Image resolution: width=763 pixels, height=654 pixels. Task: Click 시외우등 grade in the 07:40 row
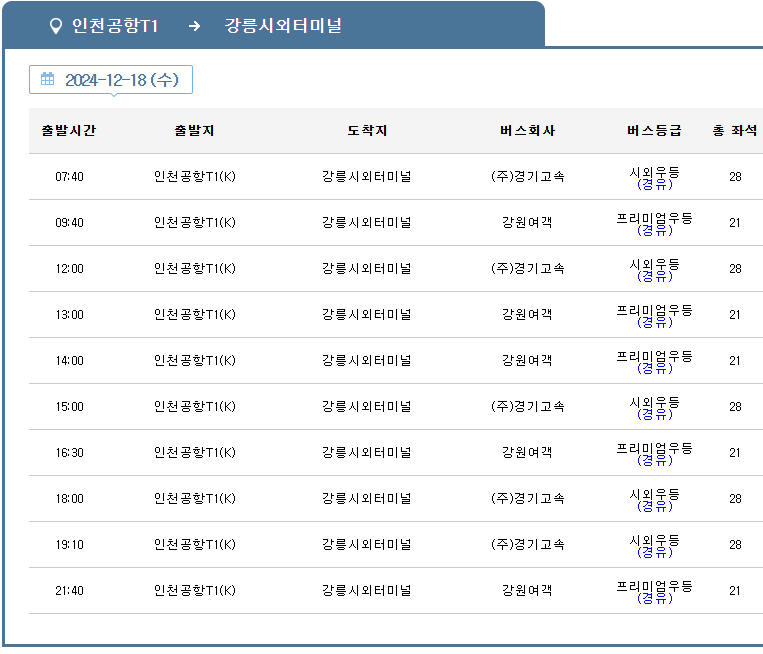point(654,172)
